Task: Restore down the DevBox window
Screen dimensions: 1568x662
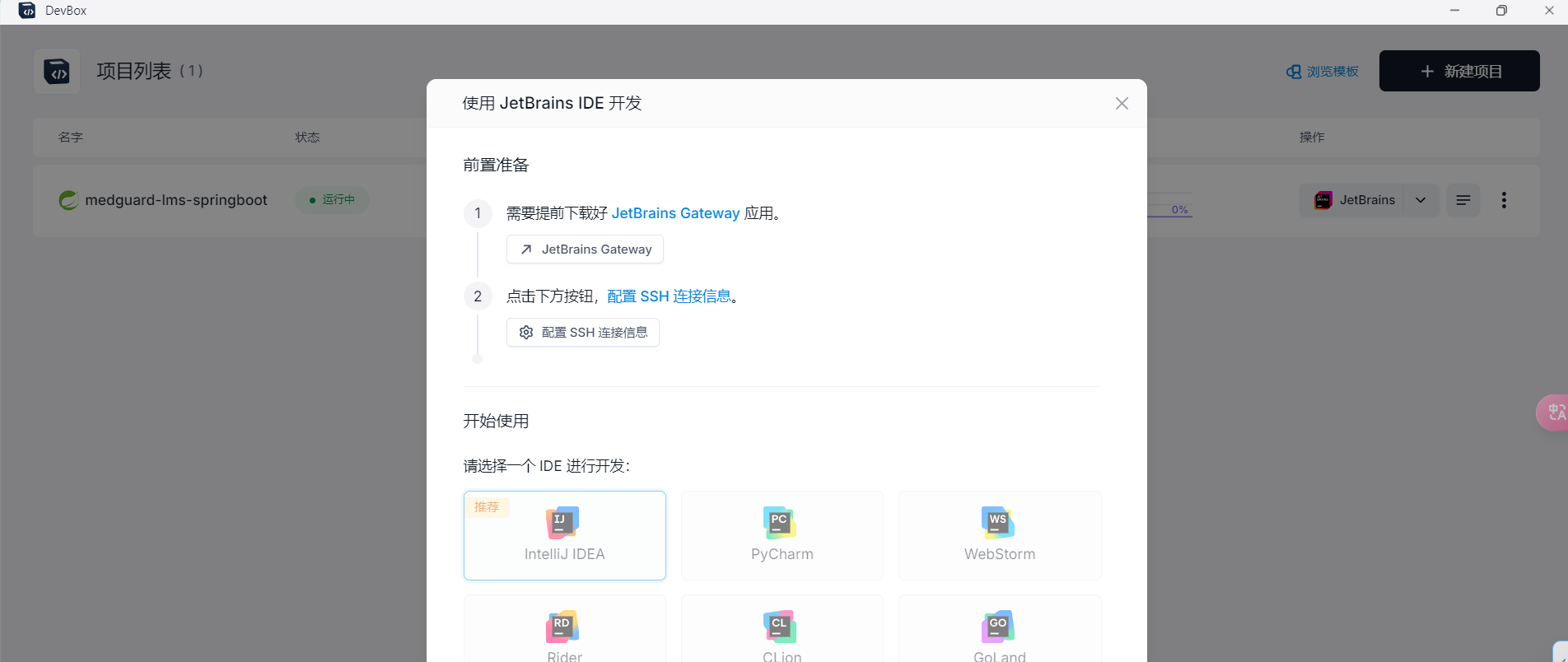Action: pyautogui.click(x=1501, y=11)
